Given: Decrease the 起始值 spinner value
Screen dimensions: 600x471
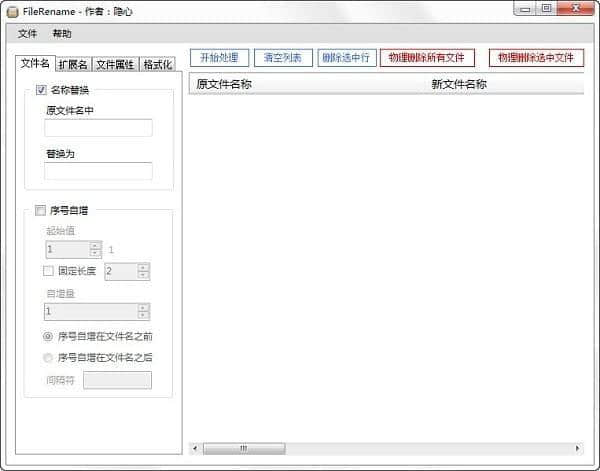Looking at the screenshot, I should (95, 253).
